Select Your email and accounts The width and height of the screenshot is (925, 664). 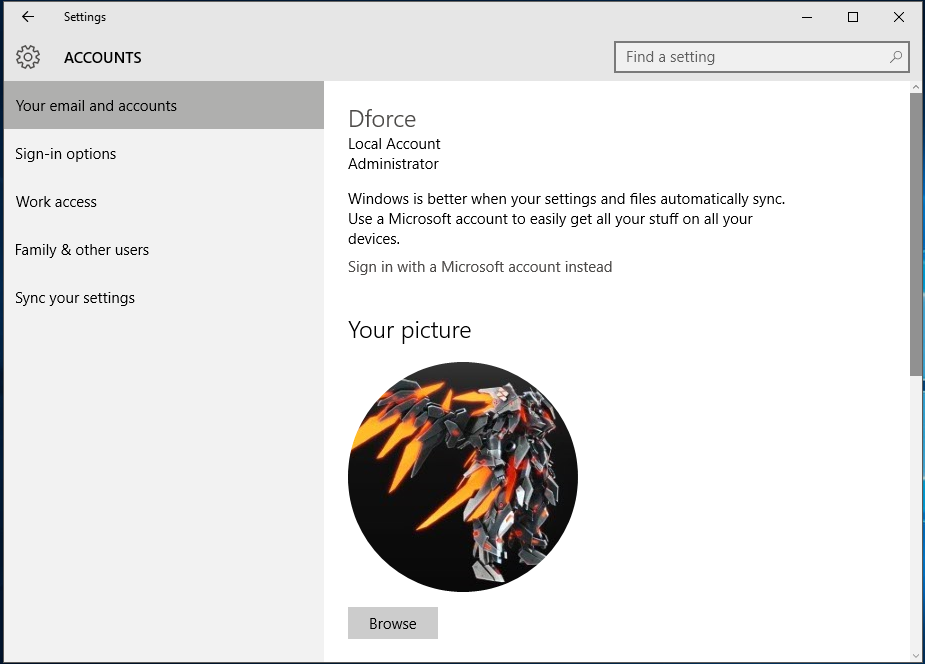coord(164,106)
